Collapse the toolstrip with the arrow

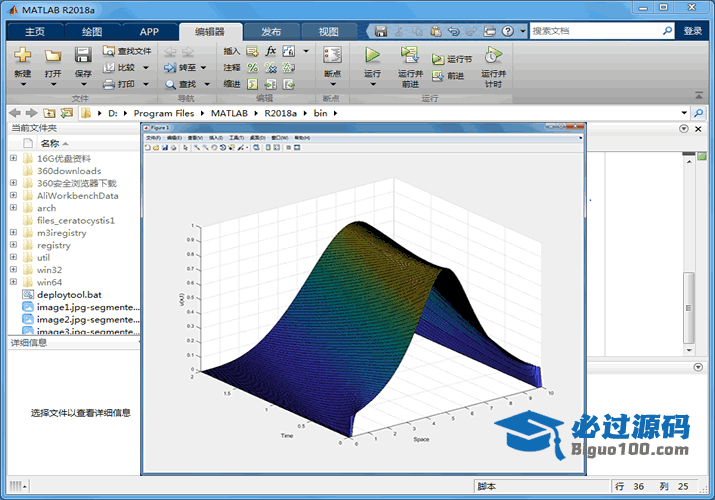(x=699, y=96)
